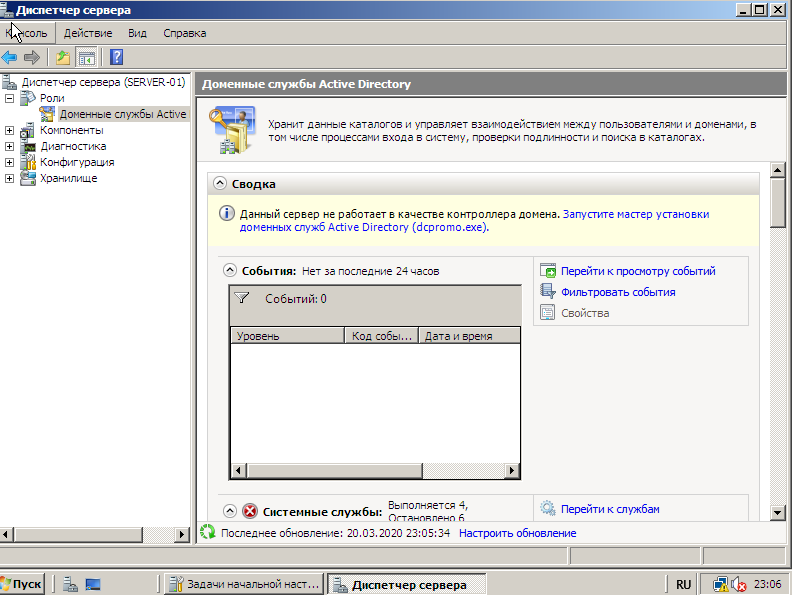Click the Диагностика node icon

[28, 146]
